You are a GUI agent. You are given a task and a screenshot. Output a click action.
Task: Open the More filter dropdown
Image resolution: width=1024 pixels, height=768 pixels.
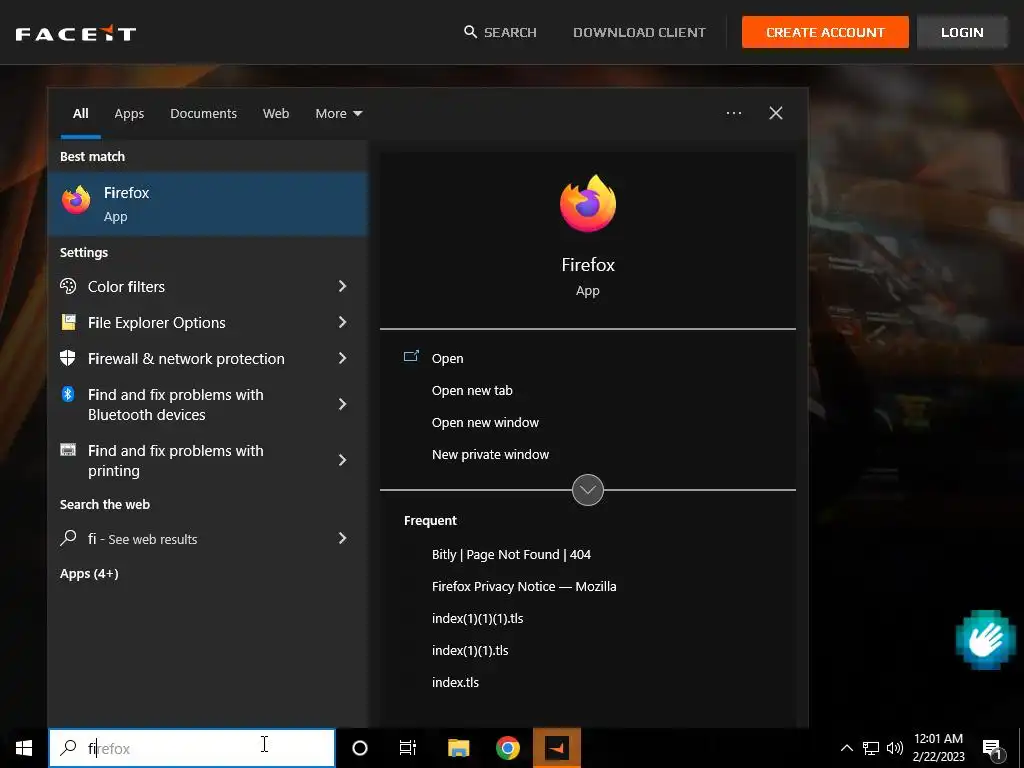click(338, 114)
